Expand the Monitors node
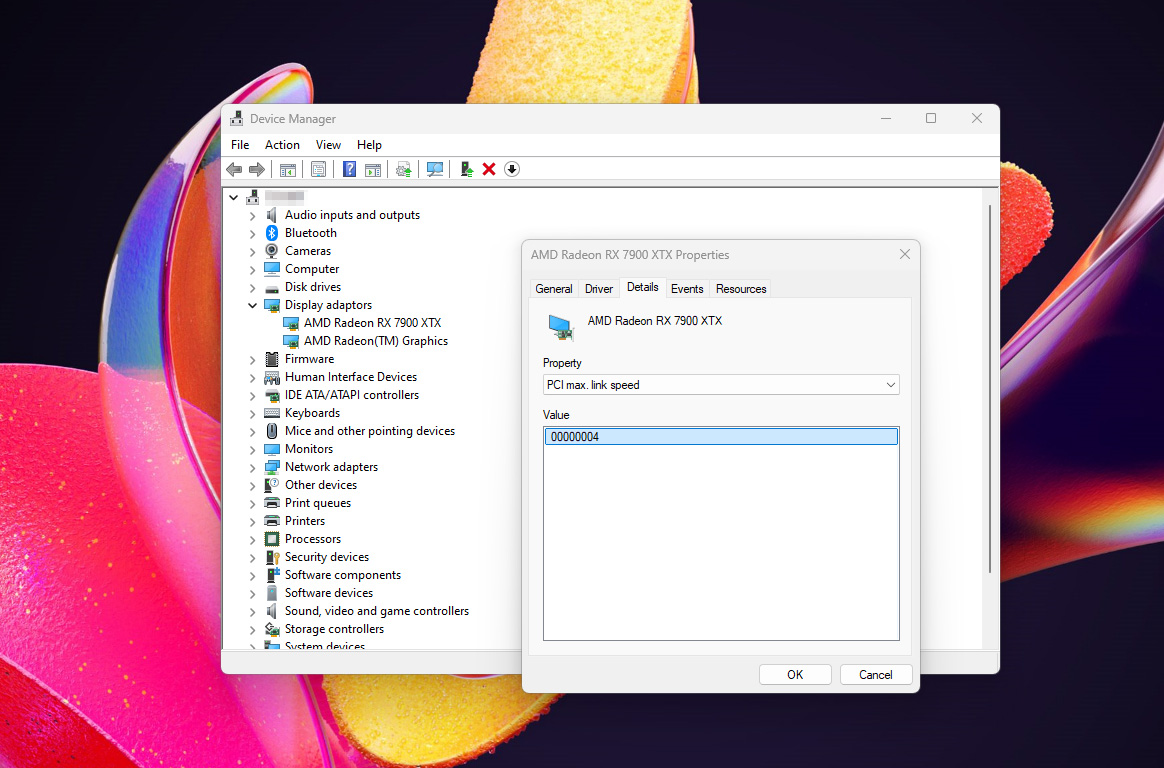Screen dimensions: 1164x768 [x=252, y=450]
